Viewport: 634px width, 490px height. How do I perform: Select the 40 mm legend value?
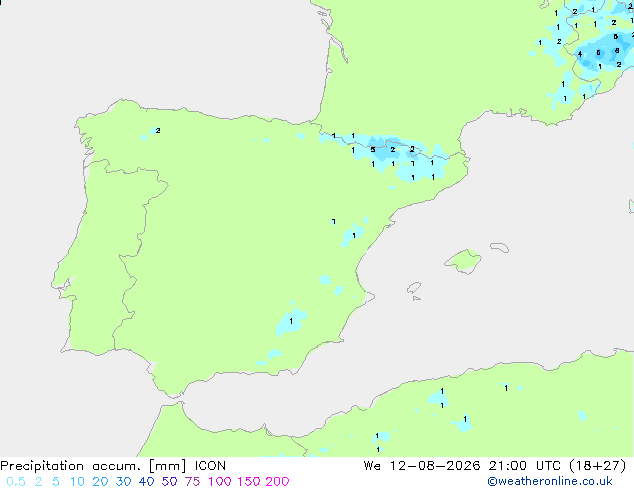point(146,482)
